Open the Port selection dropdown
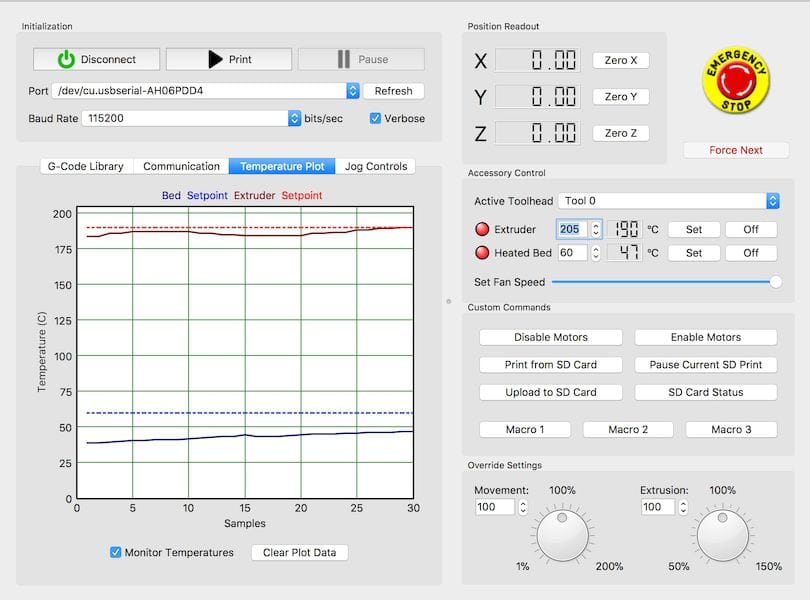This screenshot has width=810, height=600. 352,91
